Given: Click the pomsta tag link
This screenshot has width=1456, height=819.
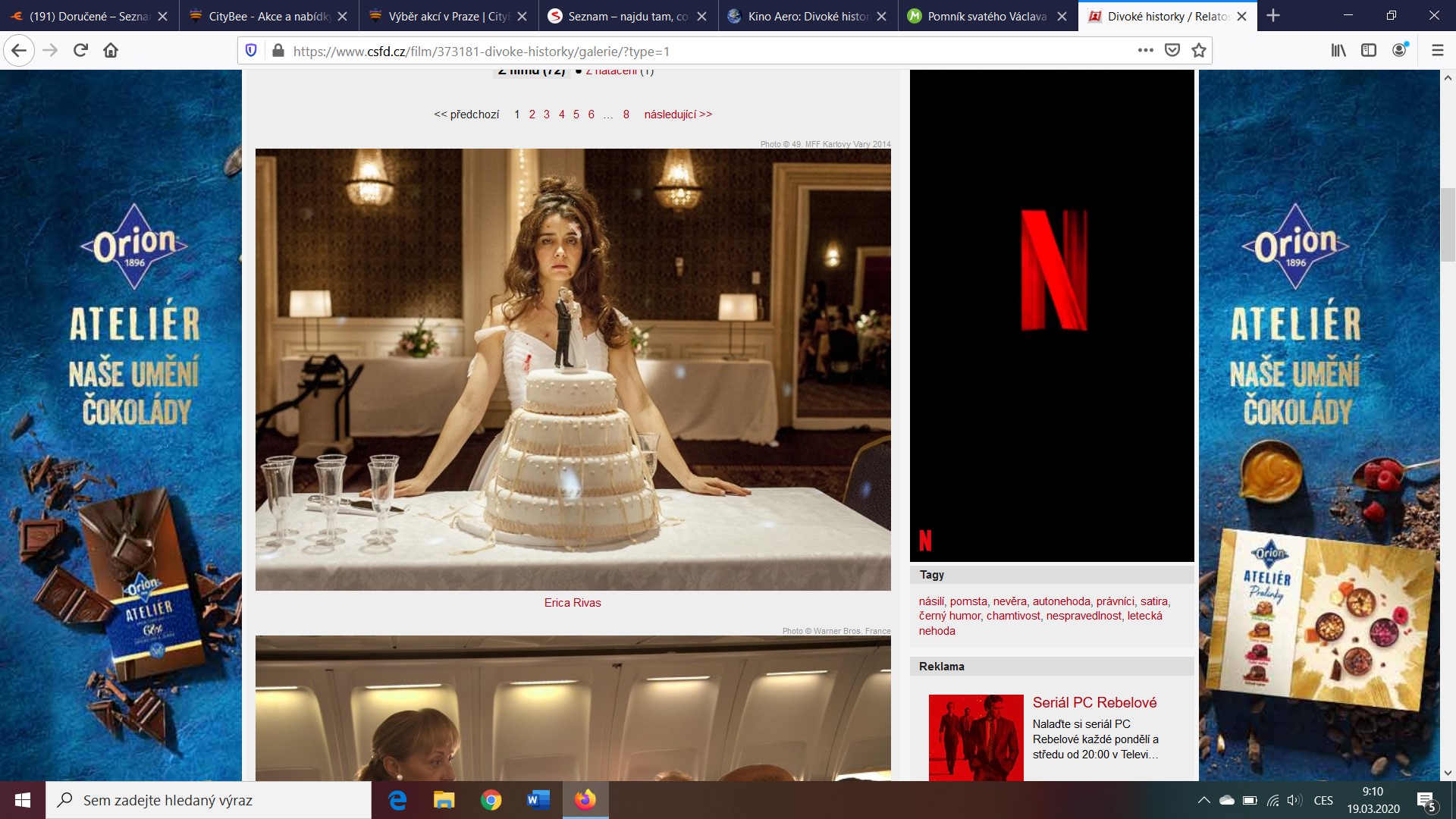Looking at the screenshot, I should pyautogui.click(x=968, y=601).
